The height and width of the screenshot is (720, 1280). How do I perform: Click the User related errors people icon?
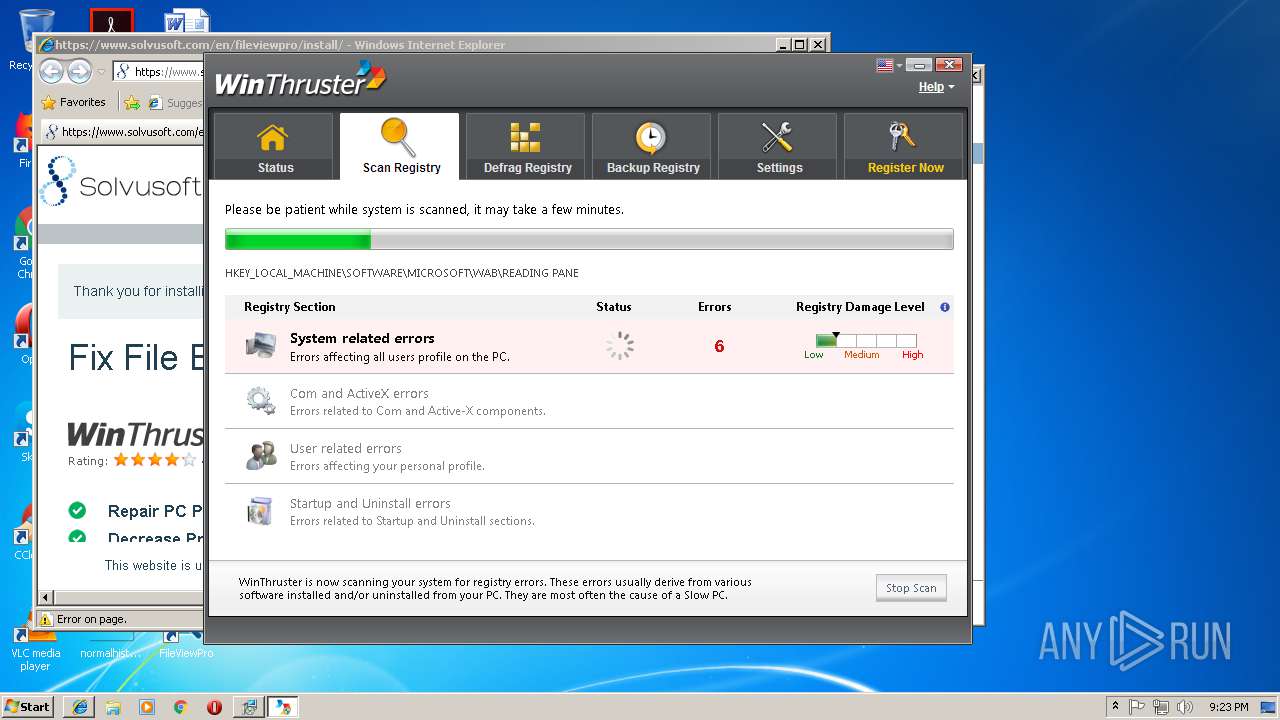pos(261,456)
